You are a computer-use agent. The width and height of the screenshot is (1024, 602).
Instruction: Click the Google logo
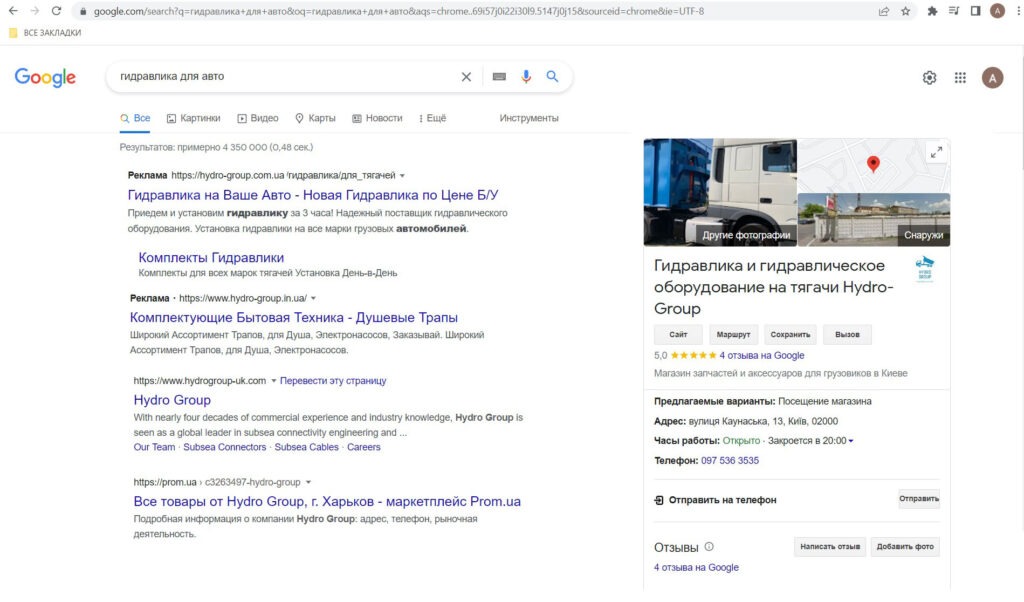tap(45, 77)
